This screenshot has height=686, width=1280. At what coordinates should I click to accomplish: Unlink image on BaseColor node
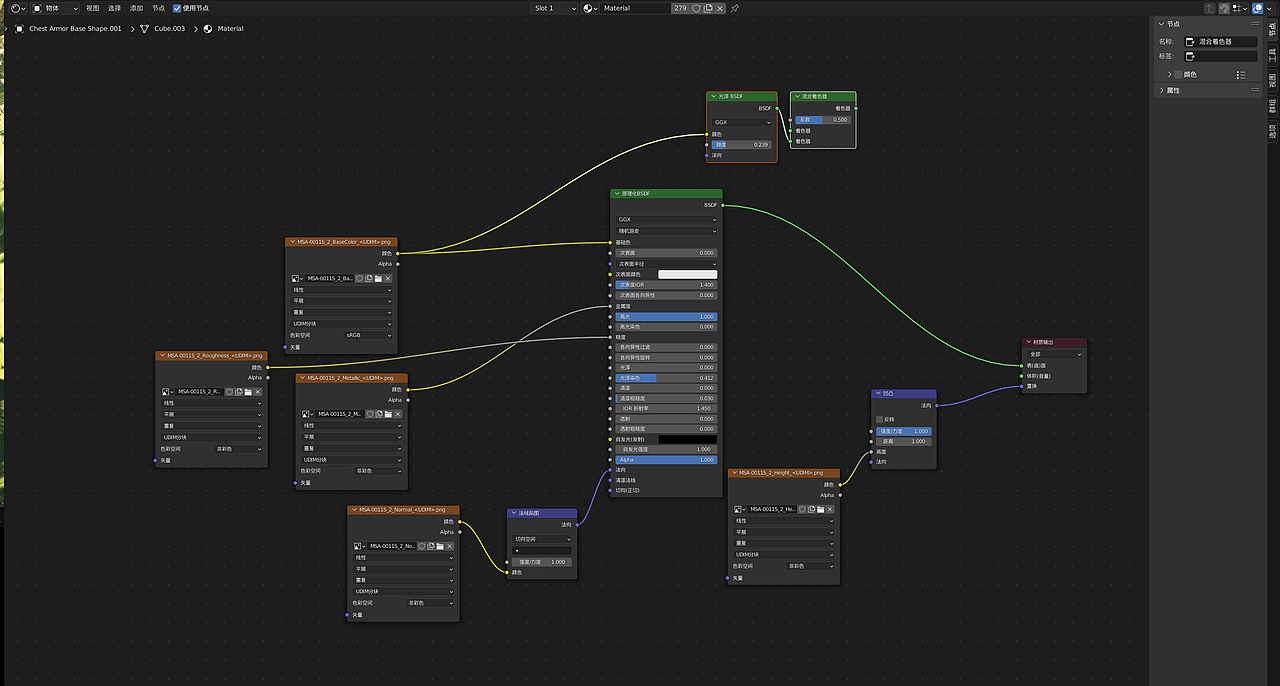pyautogui.click(x=388, y=278)
